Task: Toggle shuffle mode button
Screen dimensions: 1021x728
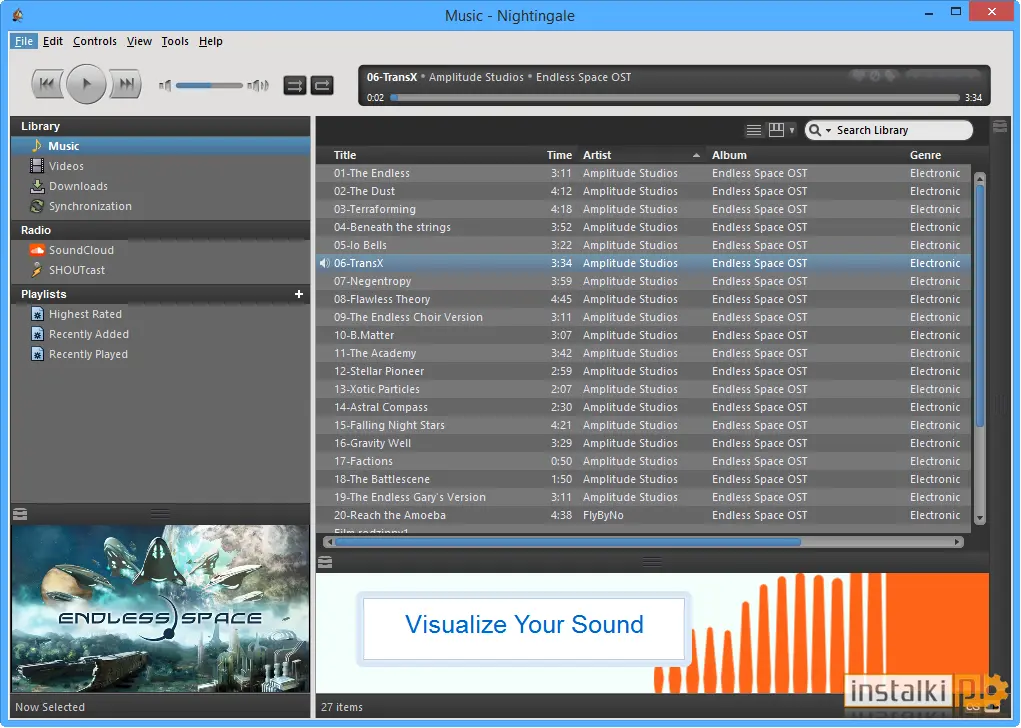Action: click(295, 85)
